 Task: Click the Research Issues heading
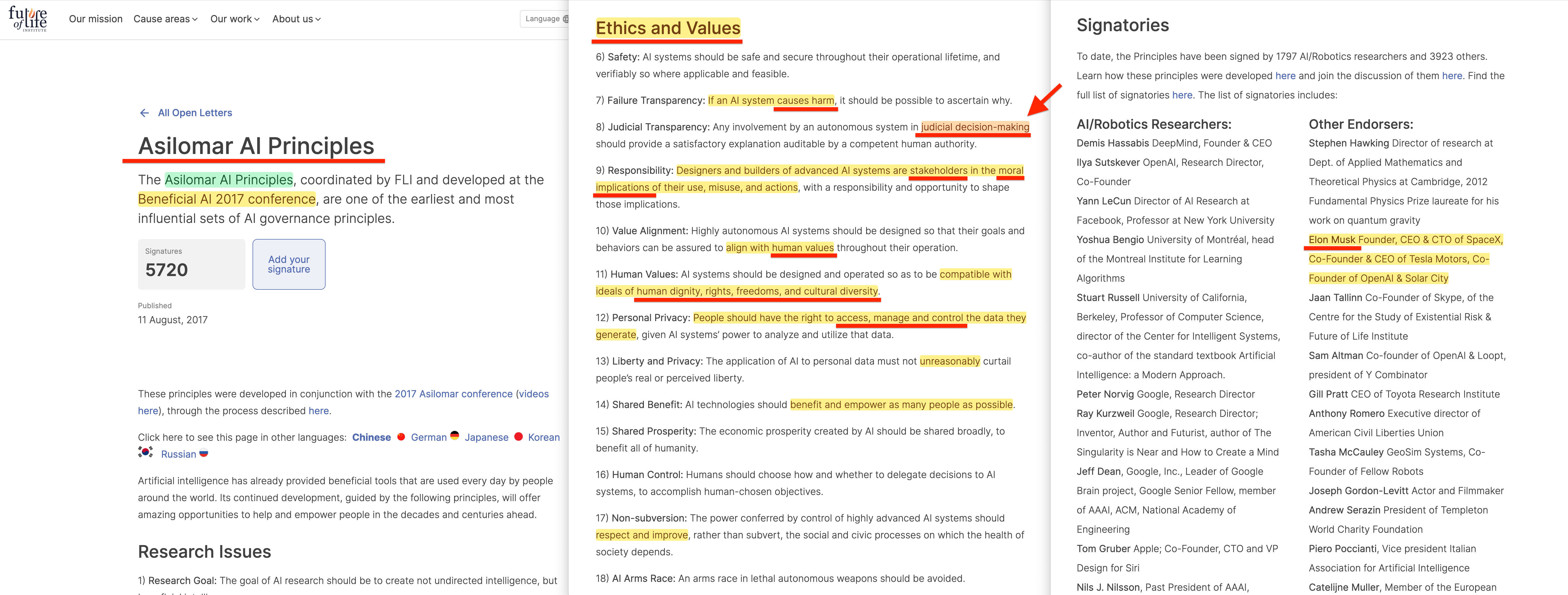pyautogui.click(x=205, y=552)
